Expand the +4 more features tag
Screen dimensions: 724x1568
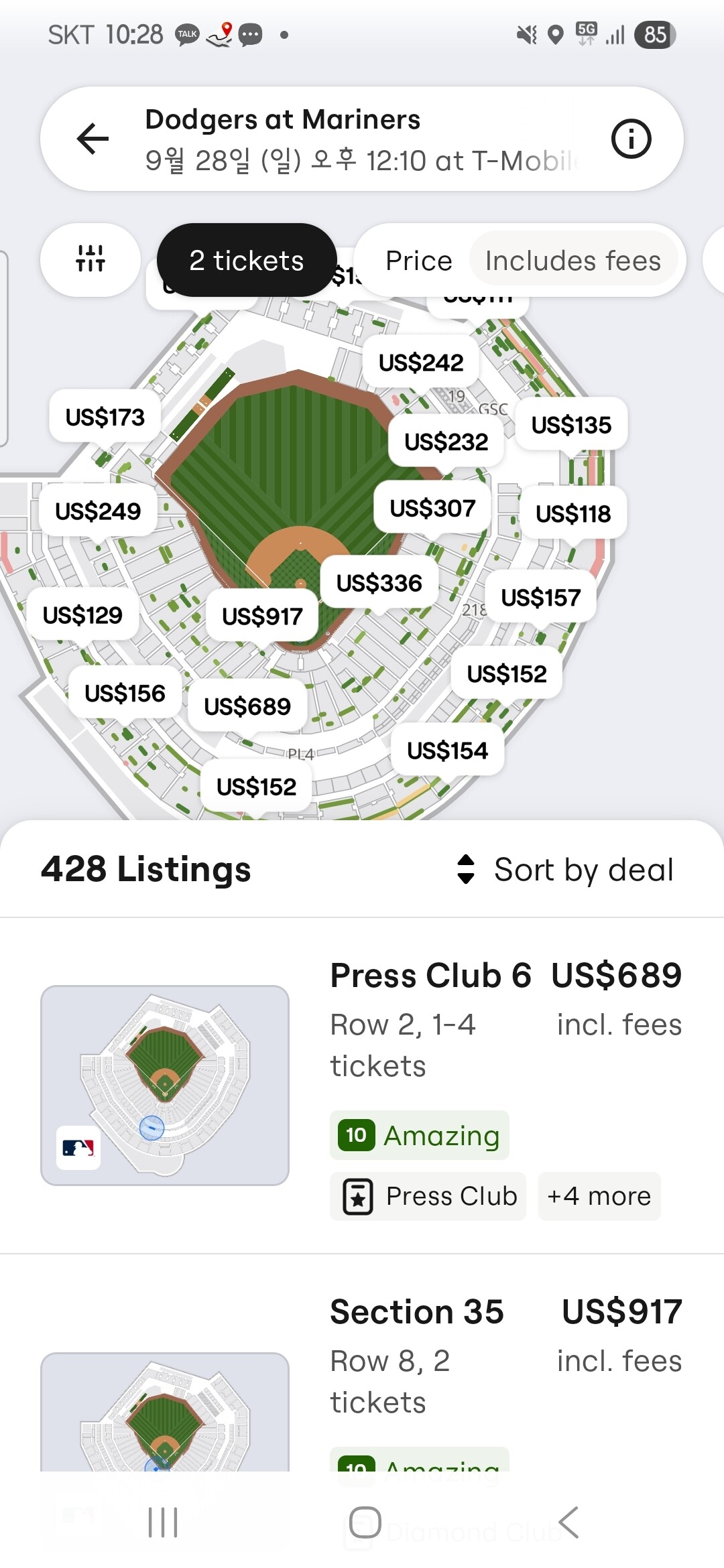tap(599, 1196)
